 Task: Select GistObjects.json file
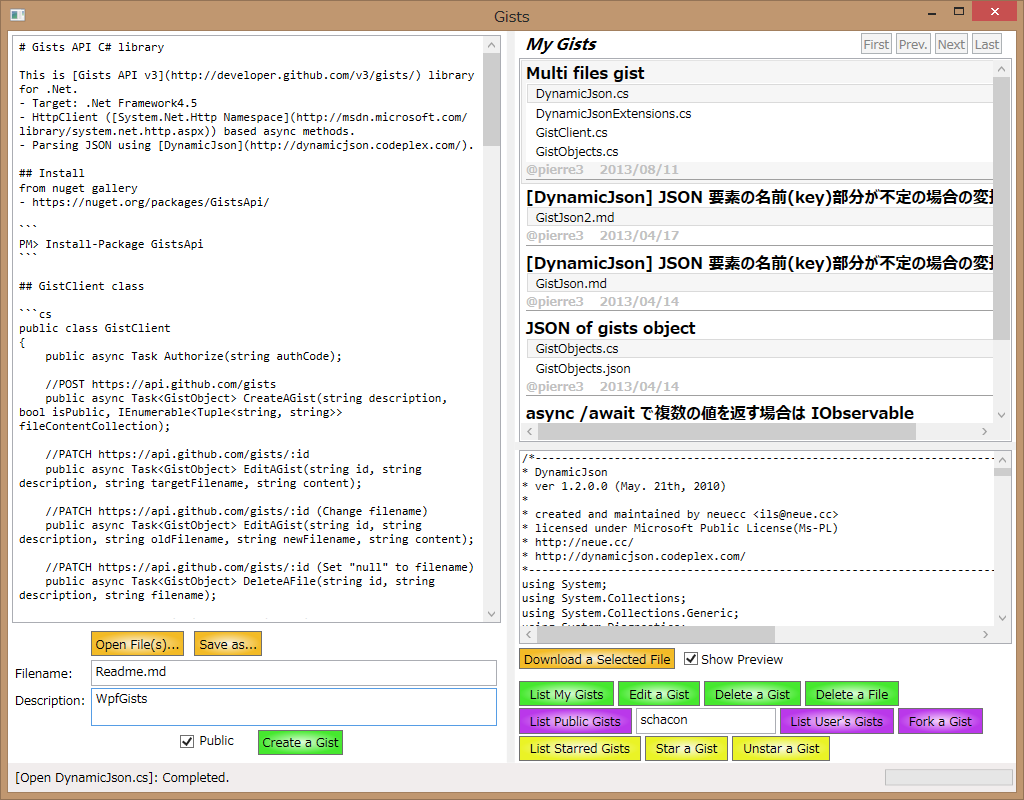coord(760,368)
